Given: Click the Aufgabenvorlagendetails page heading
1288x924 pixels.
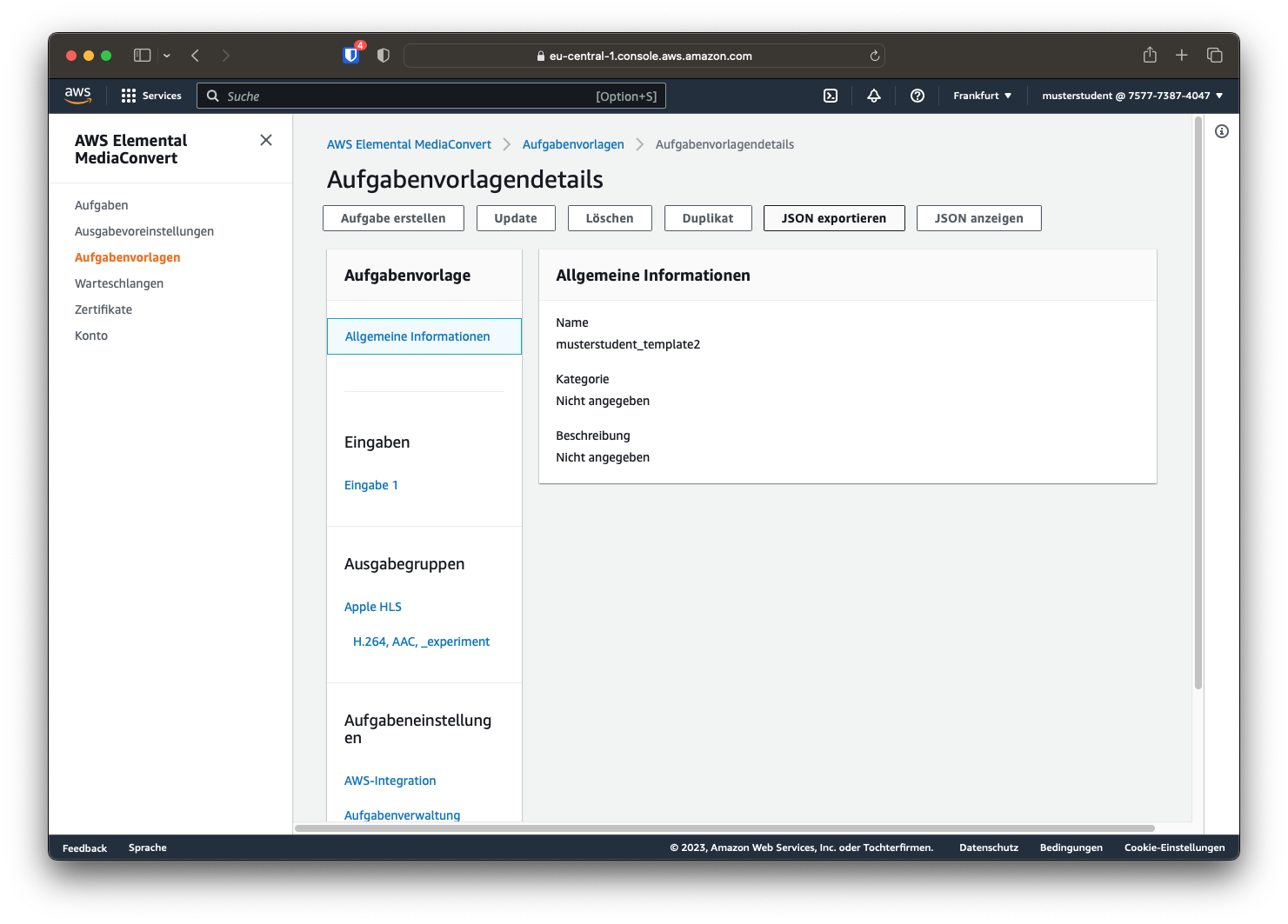Looking at the screenshot, I should click(465, 179).
